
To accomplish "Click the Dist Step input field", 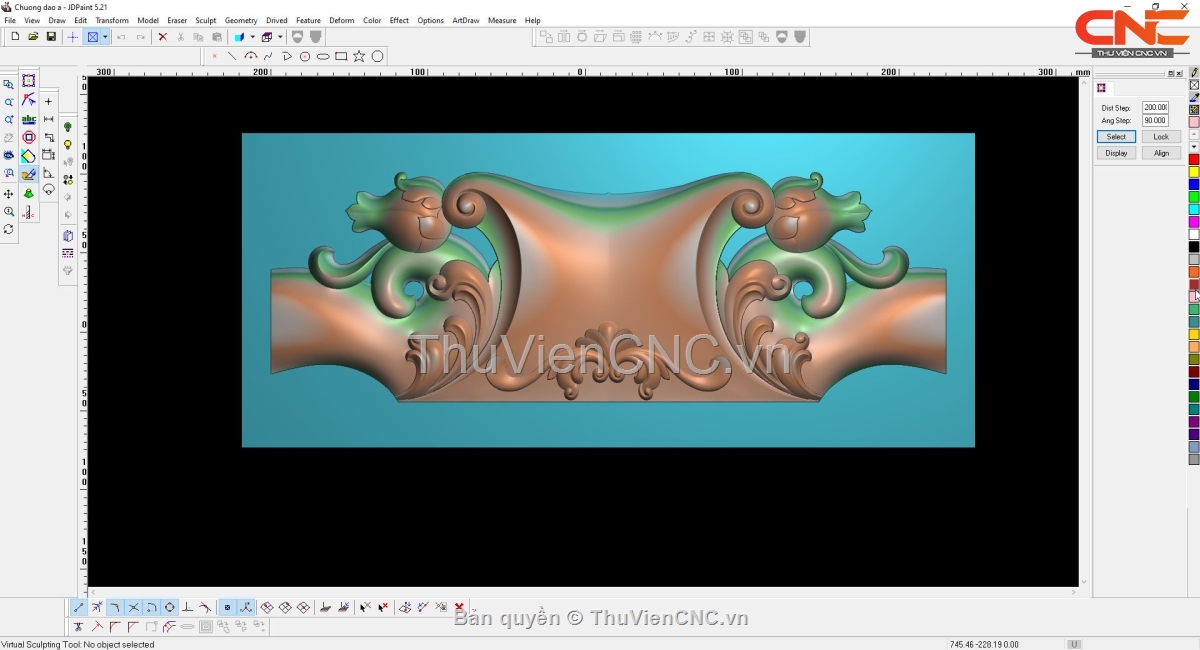I will (1155, 108).
